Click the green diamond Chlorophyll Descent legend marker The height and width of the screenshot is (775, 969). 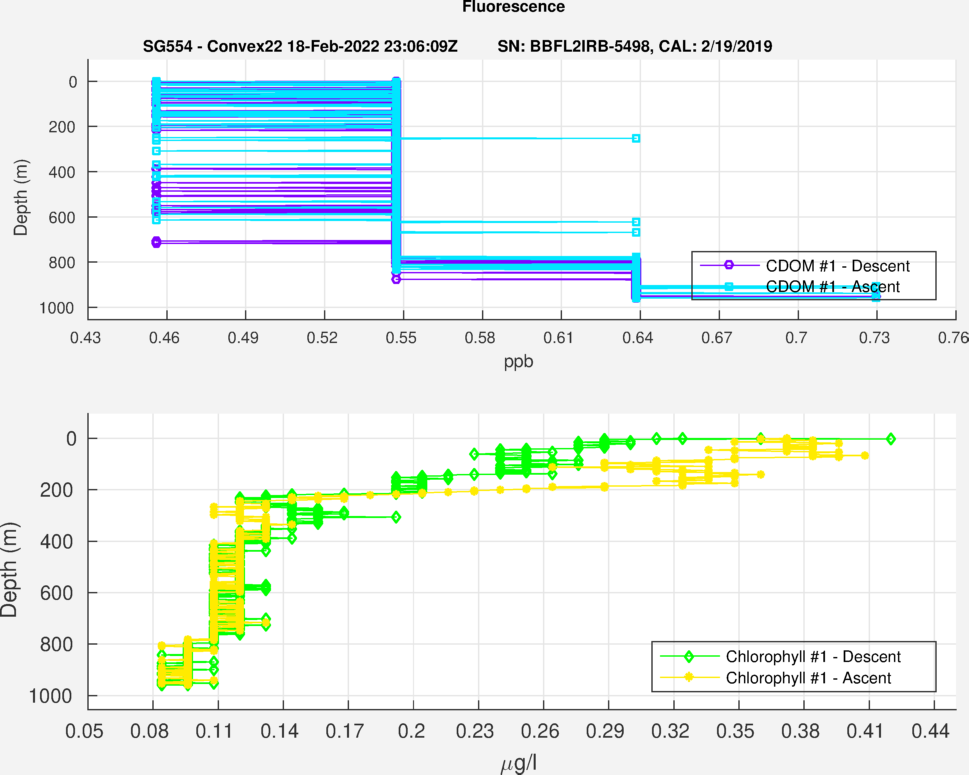coord(689,657)
